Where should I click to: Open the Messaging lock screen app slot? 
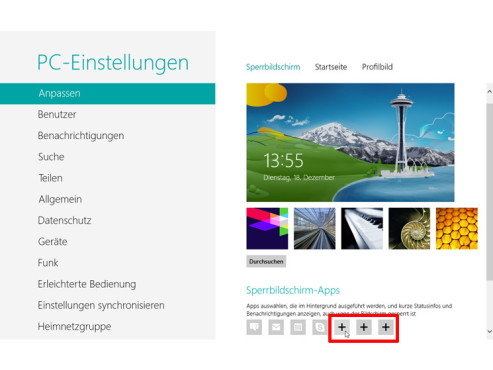[x=254, y=327]
